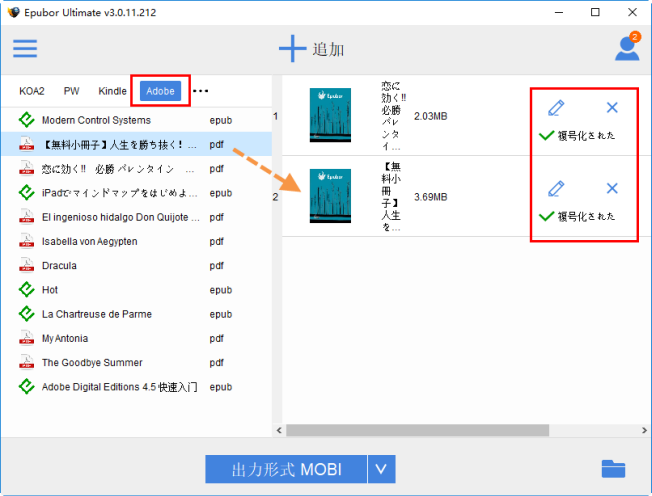Click epub icon beside Hot

tap(27, 290)
